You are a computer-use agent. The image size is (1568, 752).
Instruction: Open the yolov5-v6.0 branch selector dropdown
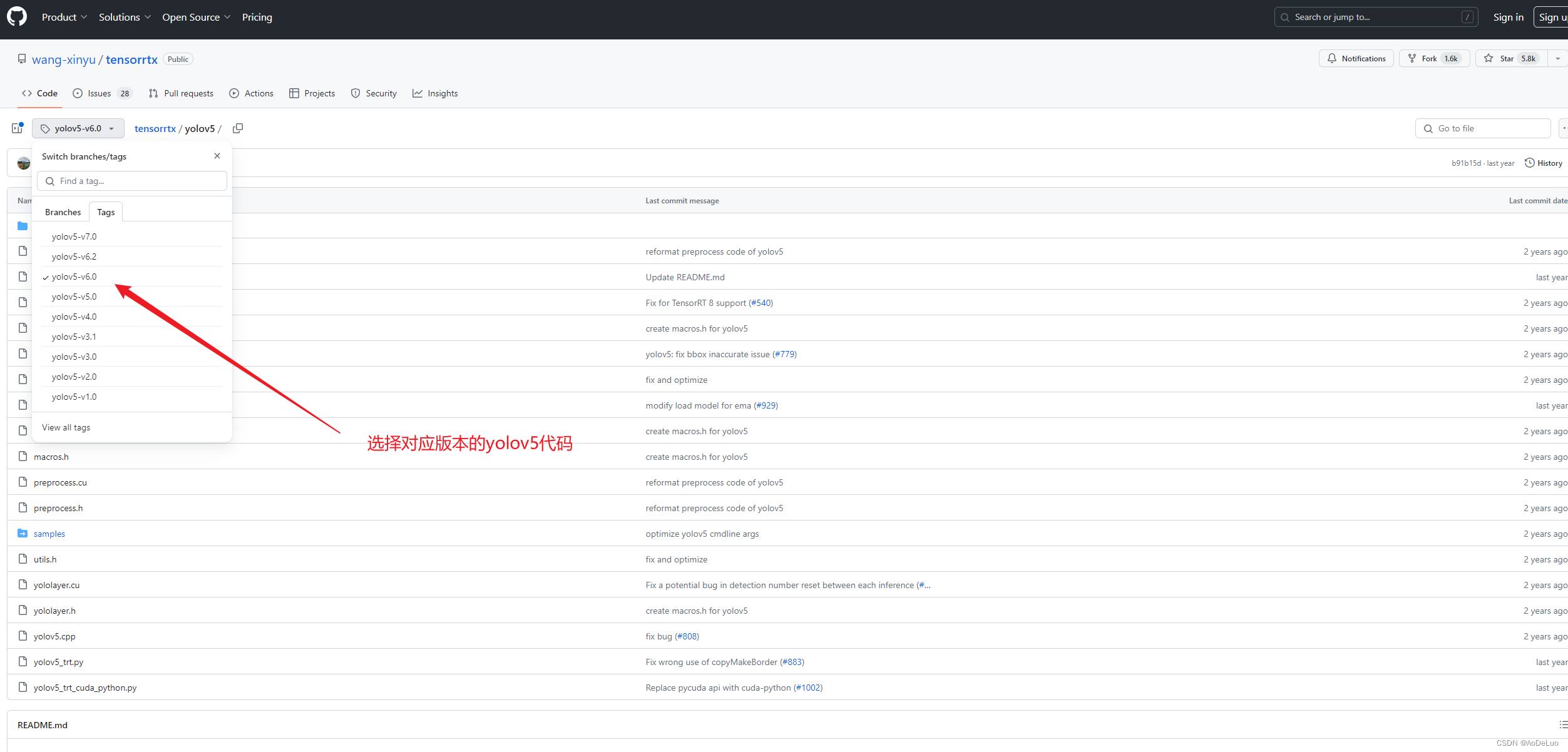coord(78,128)
